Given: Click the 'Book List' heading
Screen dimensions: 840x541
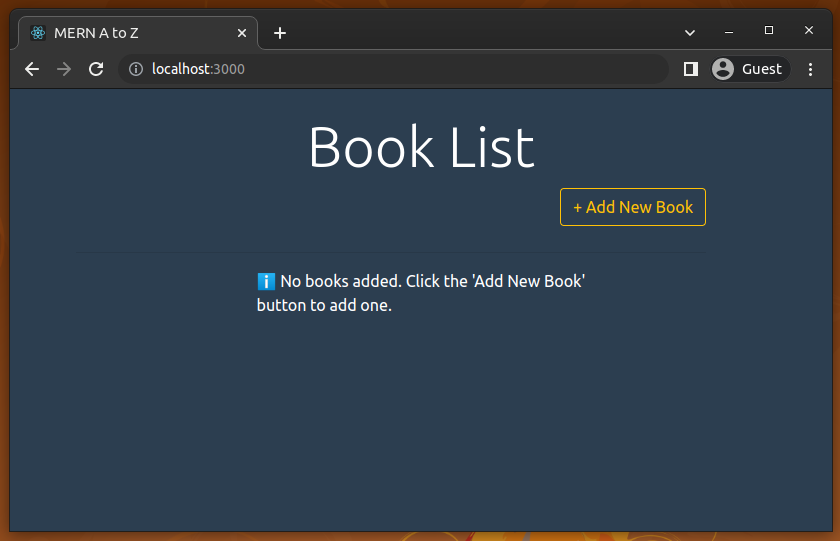Looking at the screenshot, I should pyautogui.click(x=421, y=147).
